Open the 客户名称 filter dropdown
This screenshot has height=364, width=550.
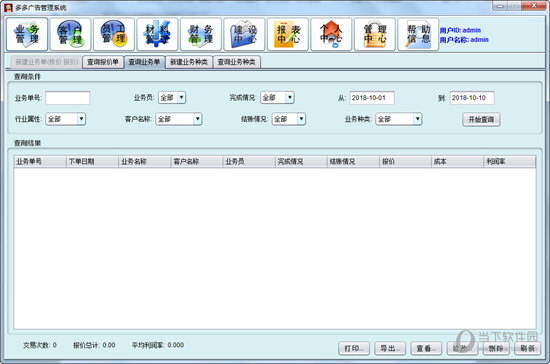click(179, 119)
